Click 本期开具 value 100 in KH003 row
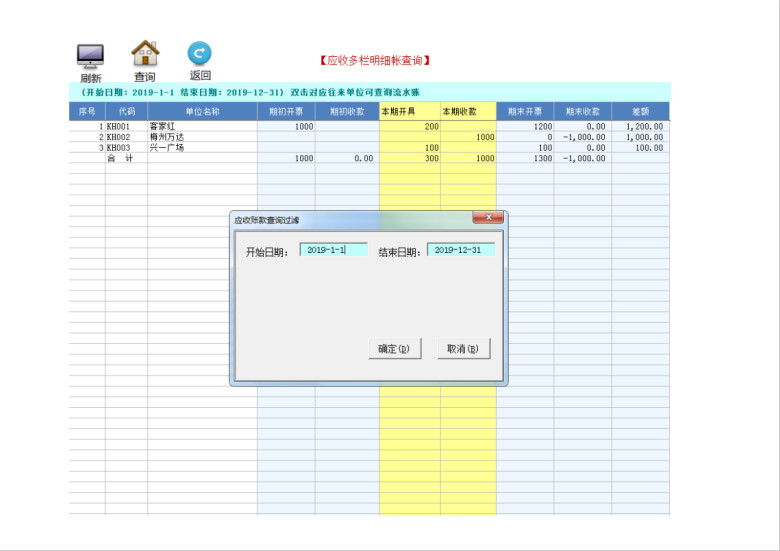780x551 pixels. (x=431, y=148)
